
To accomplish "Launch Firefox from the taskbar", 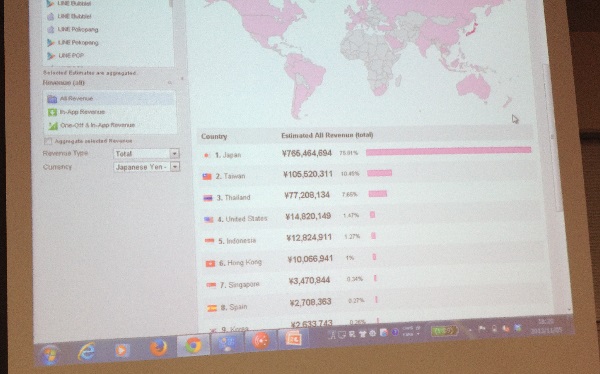I will (x=158, y=348).
